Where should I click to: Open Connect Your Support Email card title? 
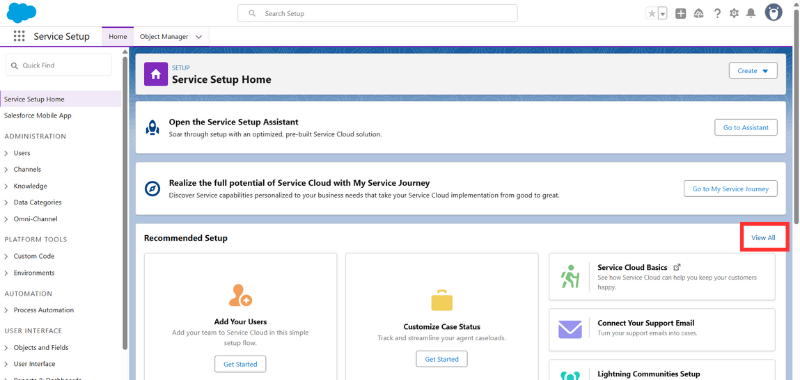coord(645,323)
